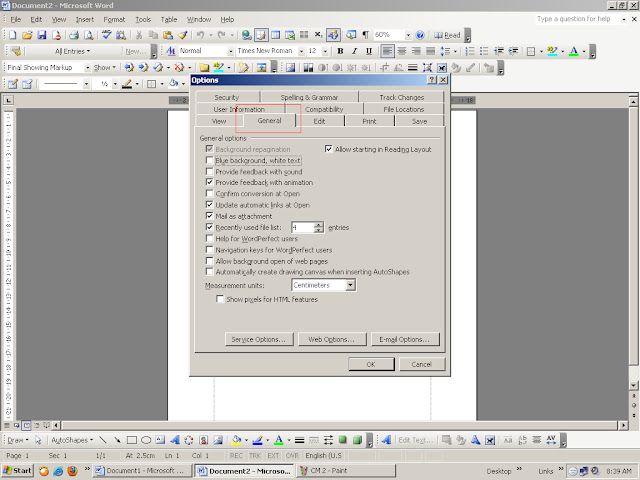Click the Print icon in toolbar
Viewport: 640px width, 480px height.
pos(74,35)
